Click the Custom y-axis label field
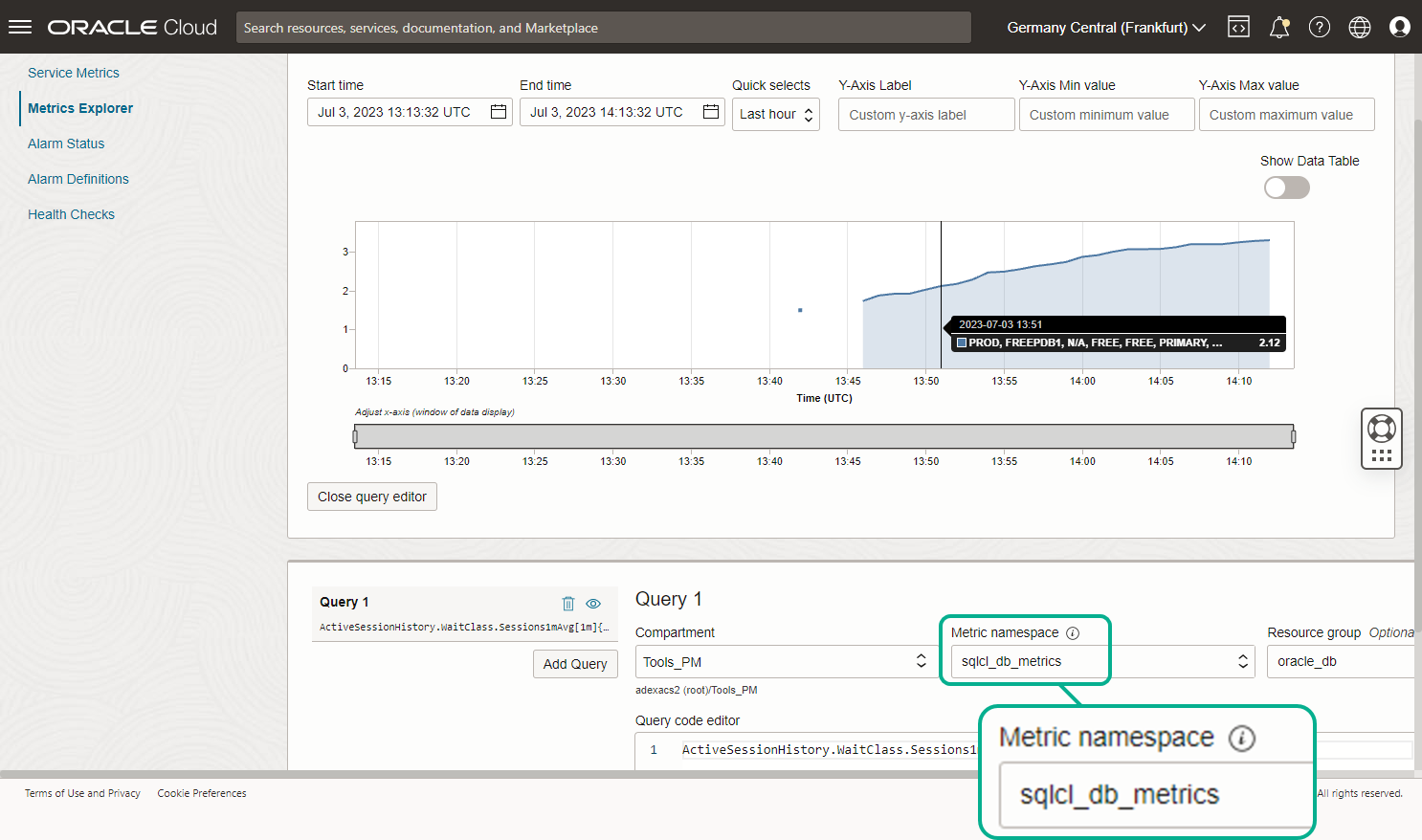The width and height of the screenshot is (1422, 840). tap(926, 115)
